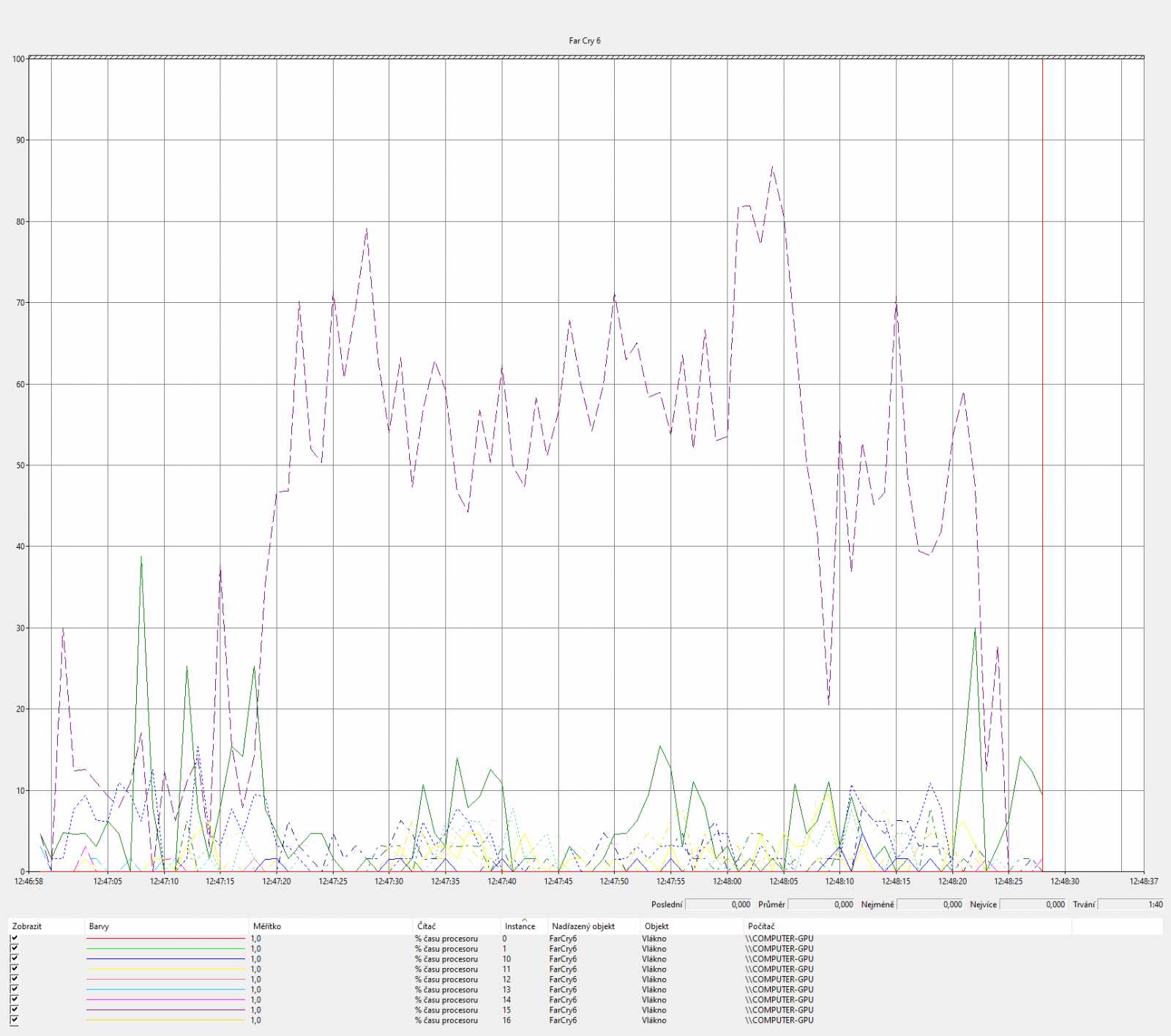The width and height of the screenshot is (1171, 1036).
Task: Uncheck the display box for instance 16
Action: [x=15, y=1020]
